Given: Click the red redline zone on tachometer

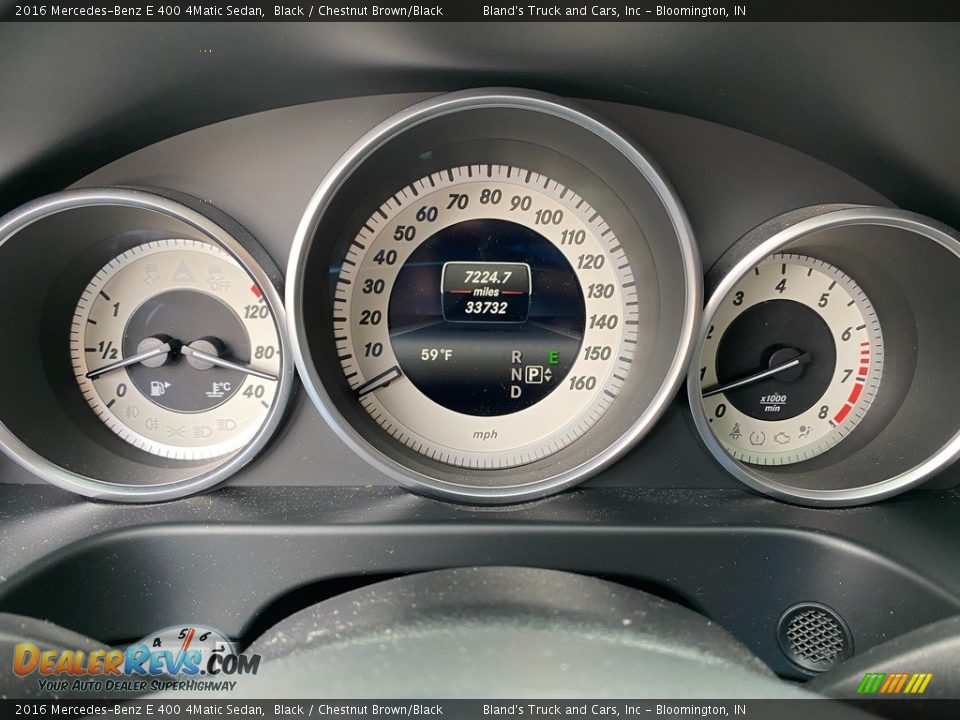Looking at the screenshot, I should pyautogui.click(x=855, y=385).
